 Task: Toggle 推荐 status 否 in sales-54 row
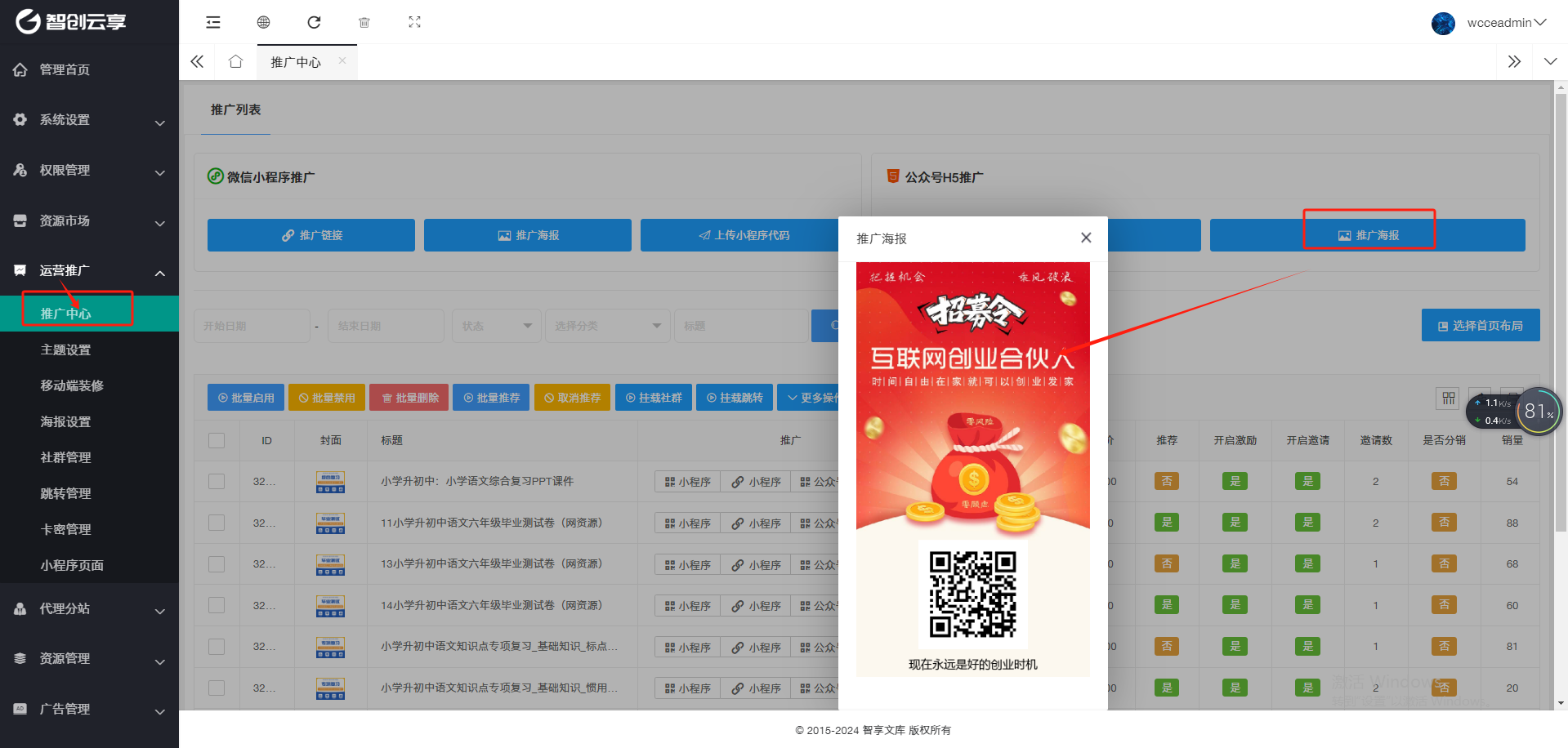[x=1166, y=482]
